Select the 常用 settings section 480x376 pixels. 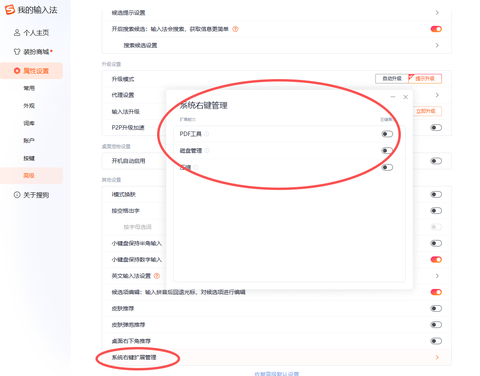(x=29, y=88)
